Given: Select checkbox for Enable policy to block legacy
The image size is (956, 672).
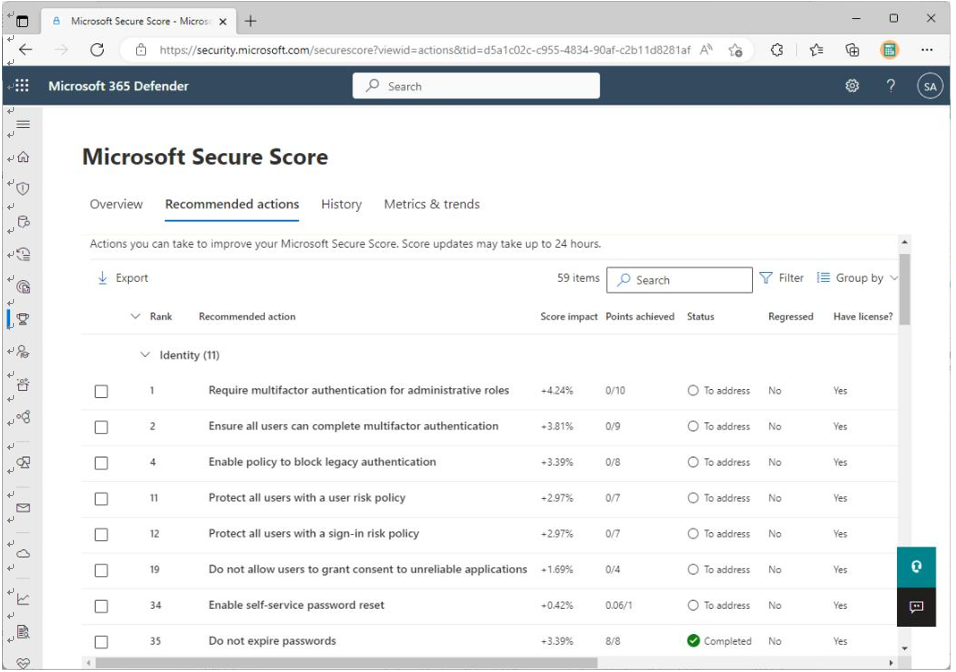Looking at the screenshot, I should (101, 463).
